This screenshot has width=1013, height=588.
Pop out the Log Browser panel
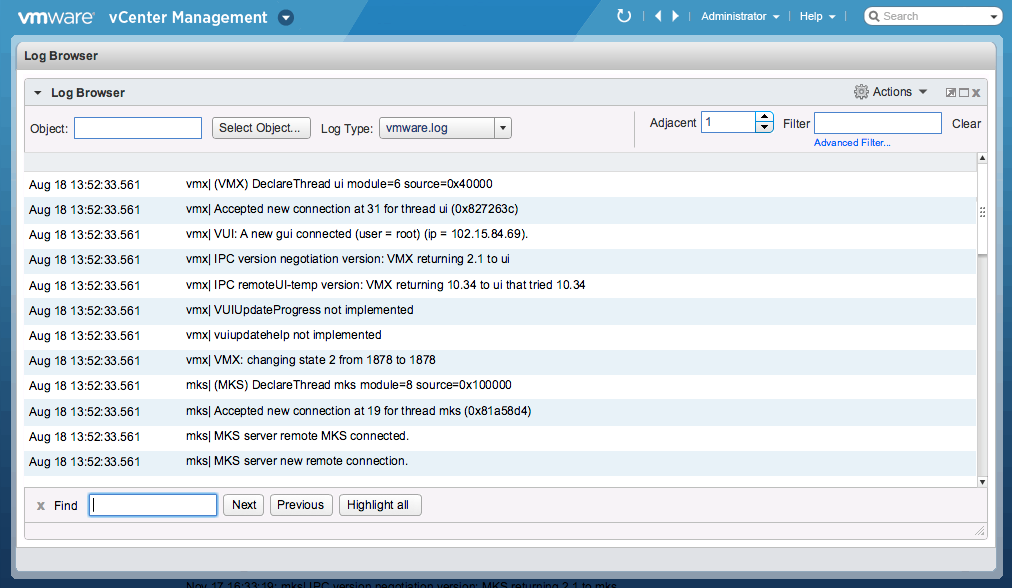[950, 93]
